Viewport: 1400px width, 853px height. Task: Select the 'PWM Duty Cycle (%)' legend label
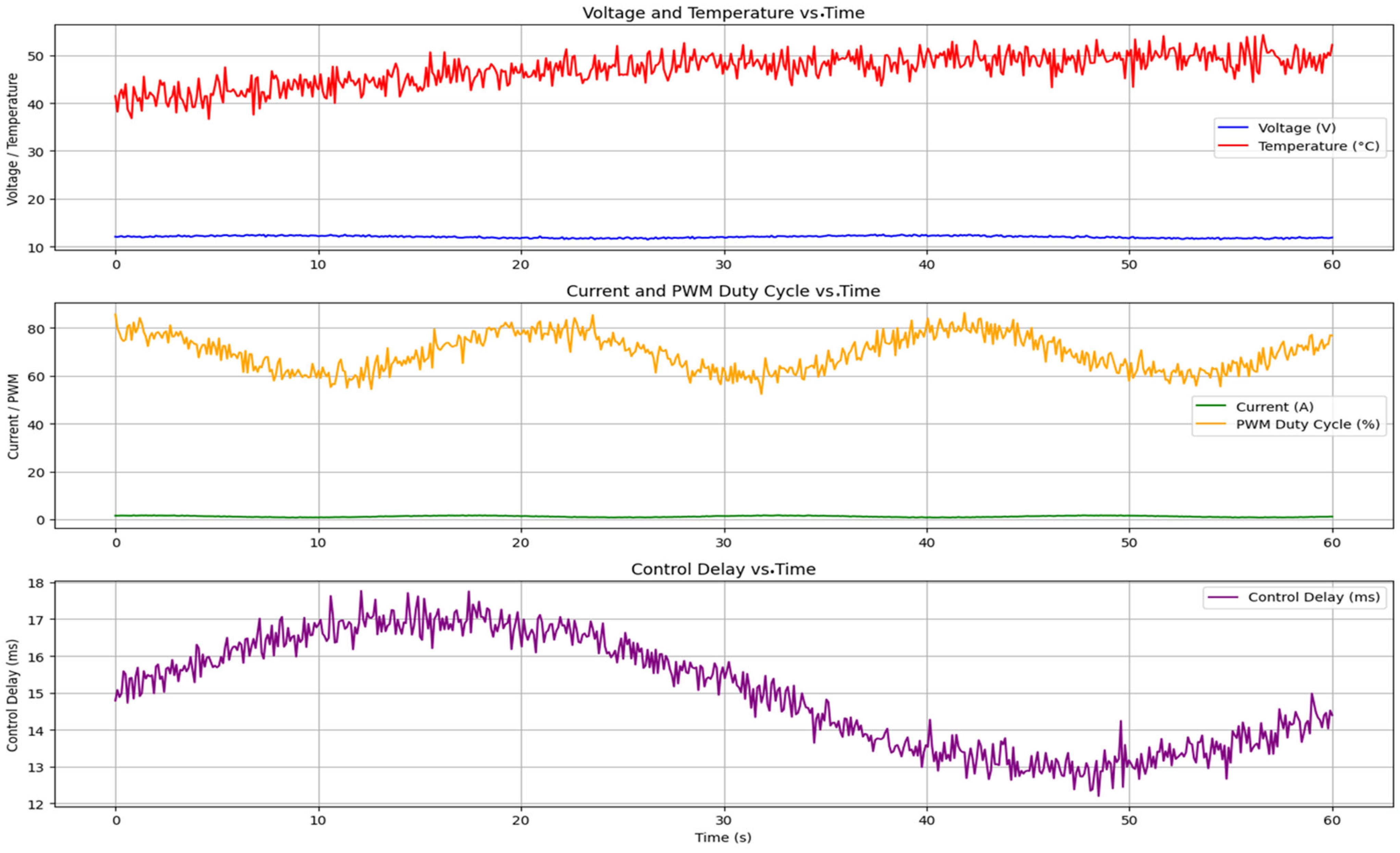[x=1308, y=425]
